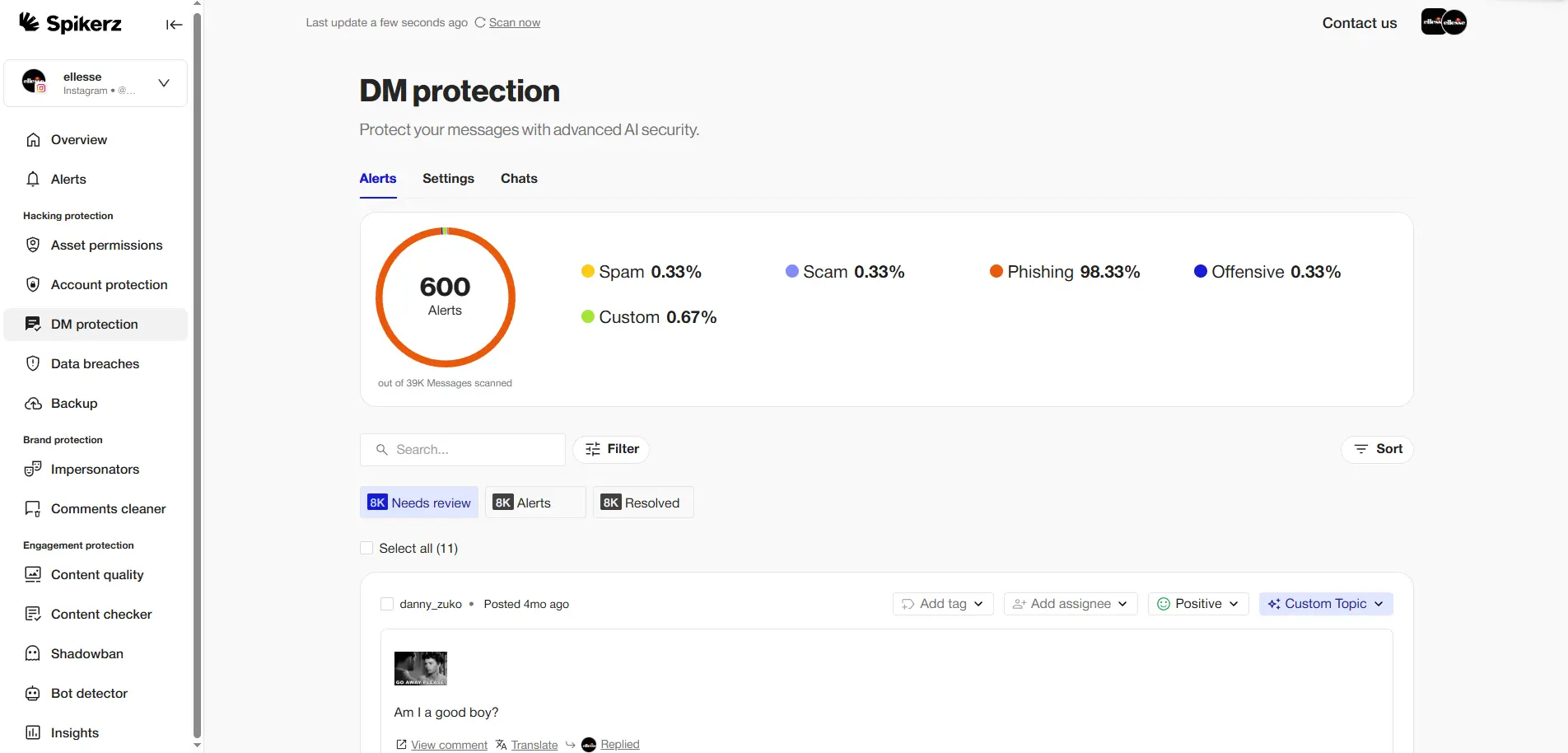
Task: Click the orange Phishing color indicator
Action: click(997, 271)
